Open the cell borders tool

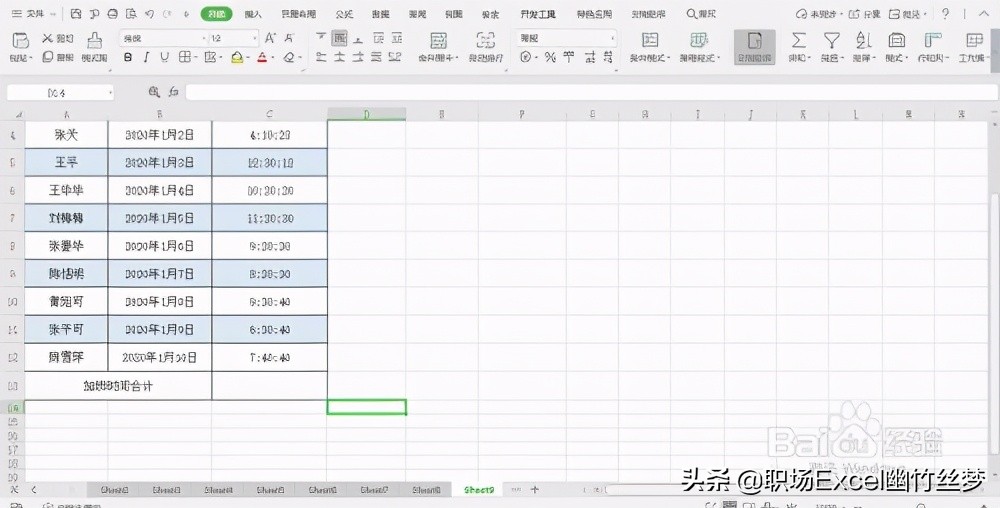(x=184, y=57)
